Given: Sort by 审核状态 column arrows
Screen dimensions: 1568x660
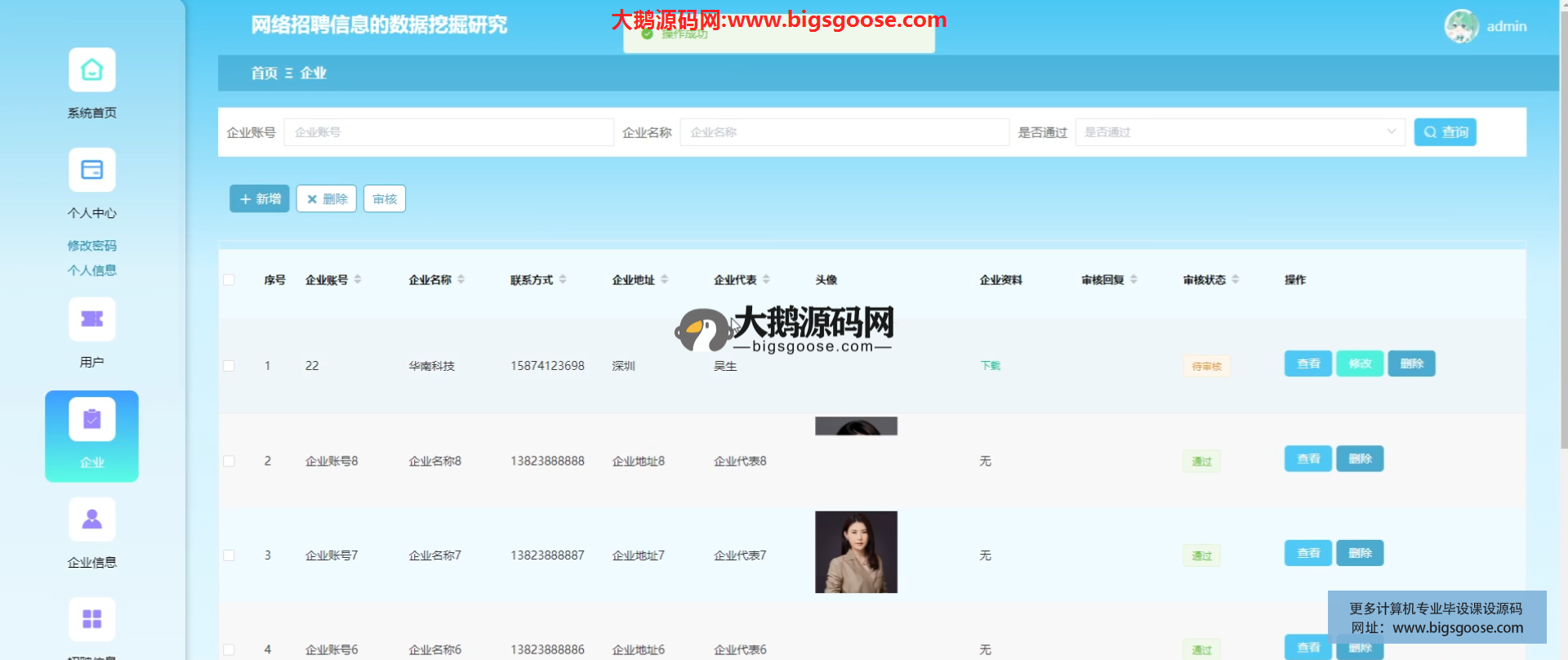Looking at the screenshot, I should tap(1235, 279).
